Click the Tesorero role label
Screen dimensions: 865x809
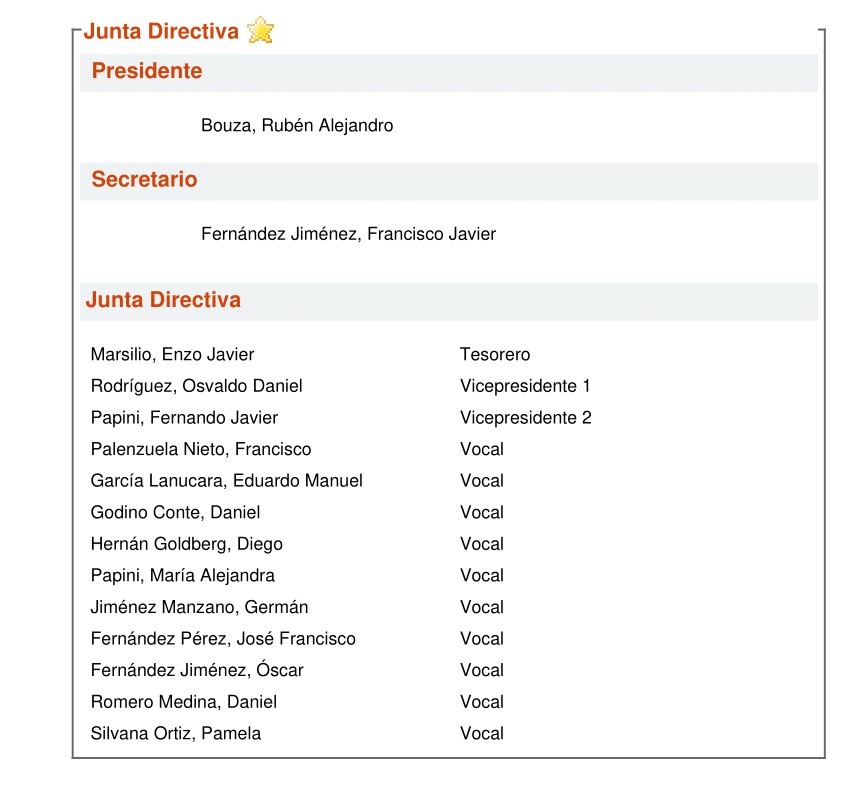coord(495,354)
